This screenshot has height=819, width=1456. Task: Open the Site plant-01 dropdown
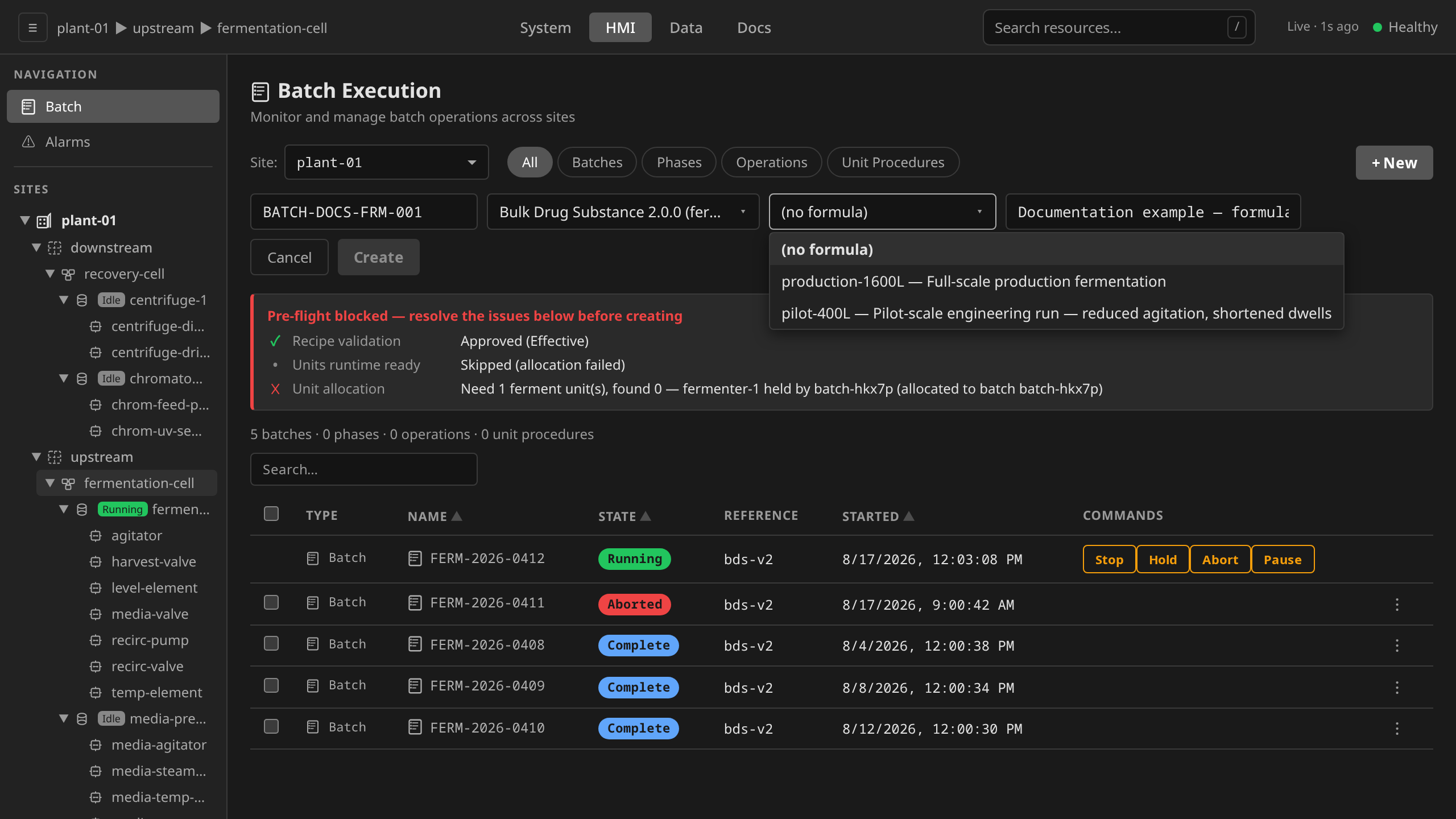(x=387, y=163)
